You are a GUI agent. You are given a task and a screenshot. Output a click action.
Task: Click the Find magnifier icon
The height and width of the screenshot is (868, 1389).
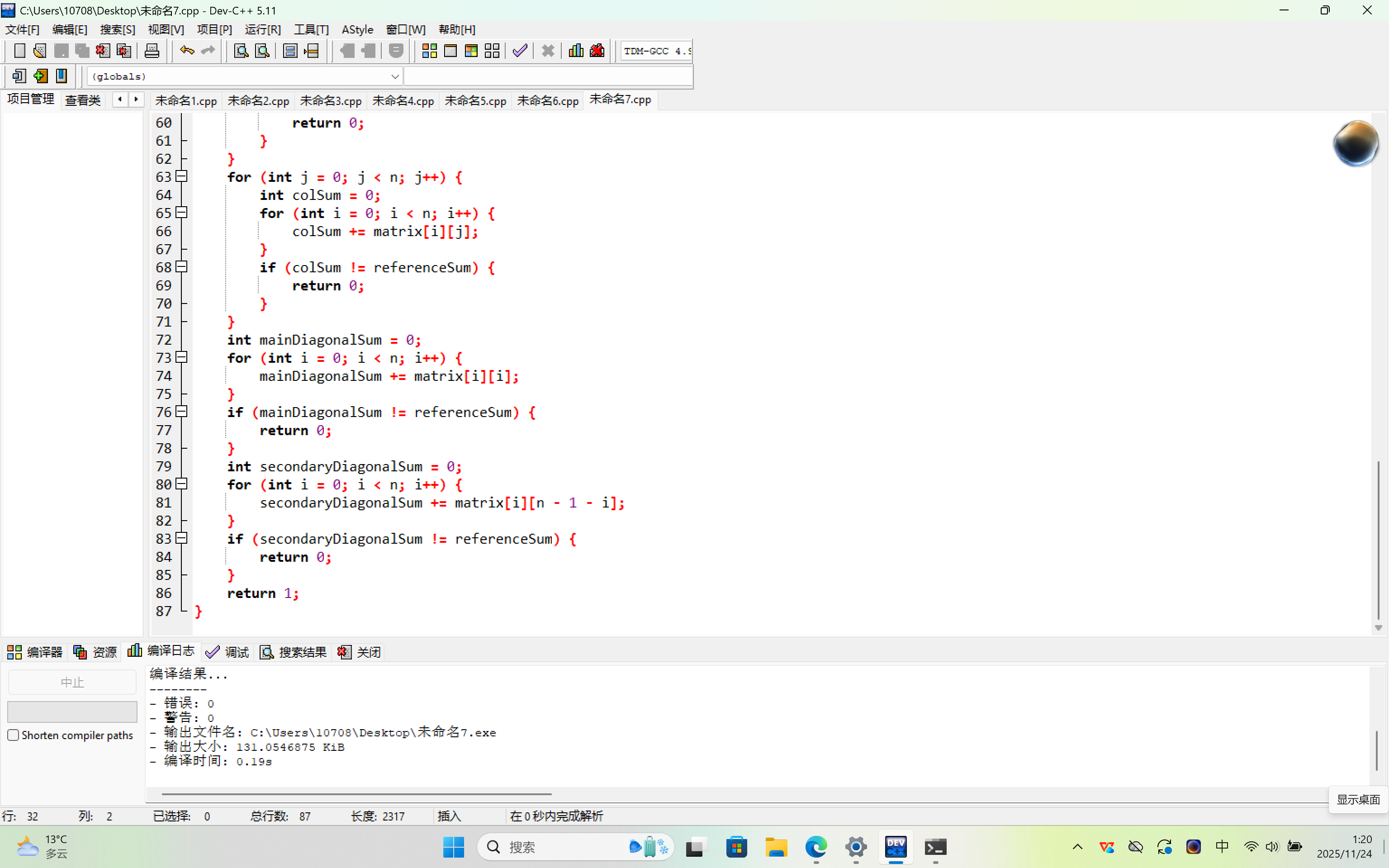coord(241,51)
